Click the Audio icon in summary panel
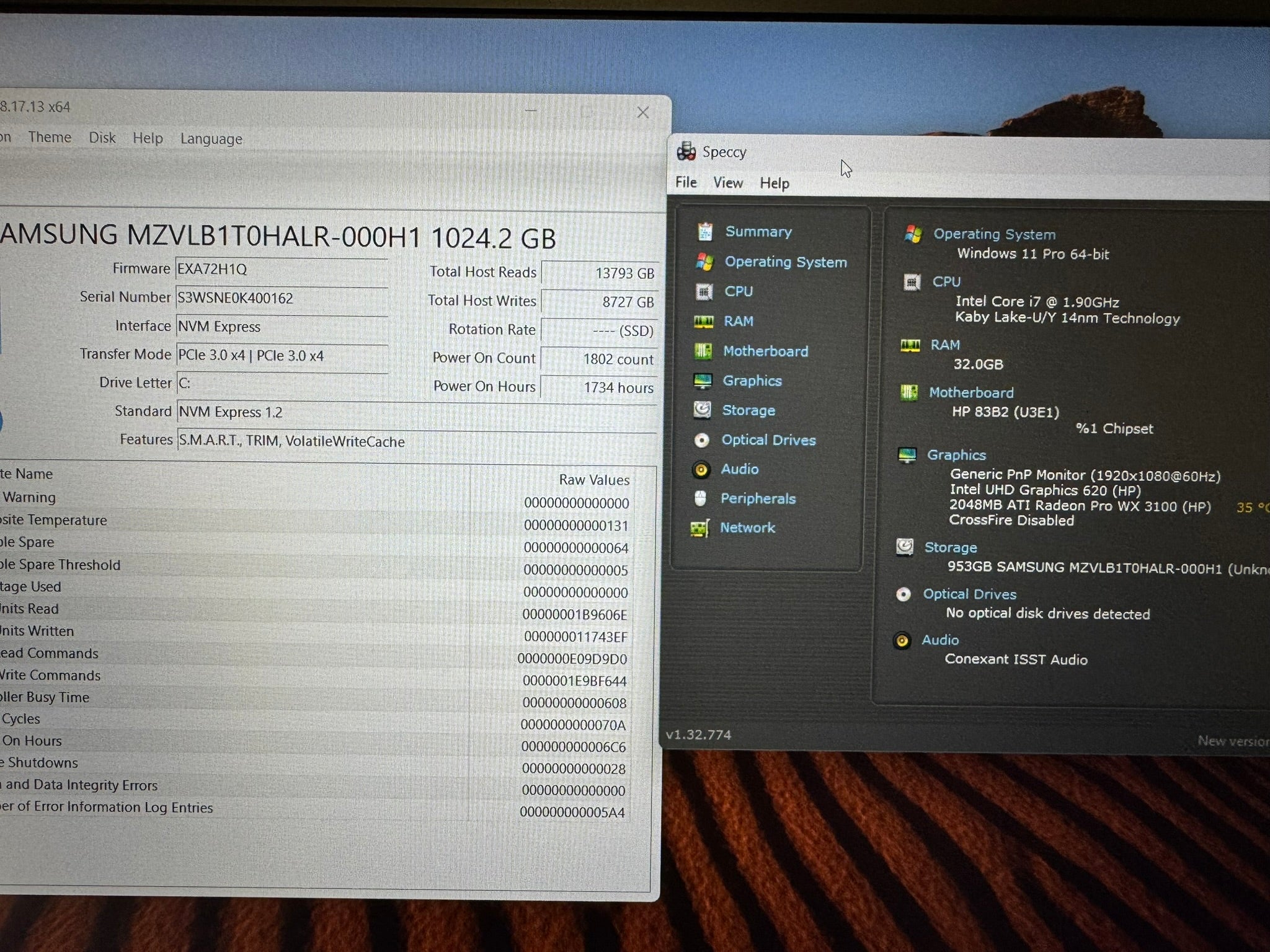 point(902,640)
